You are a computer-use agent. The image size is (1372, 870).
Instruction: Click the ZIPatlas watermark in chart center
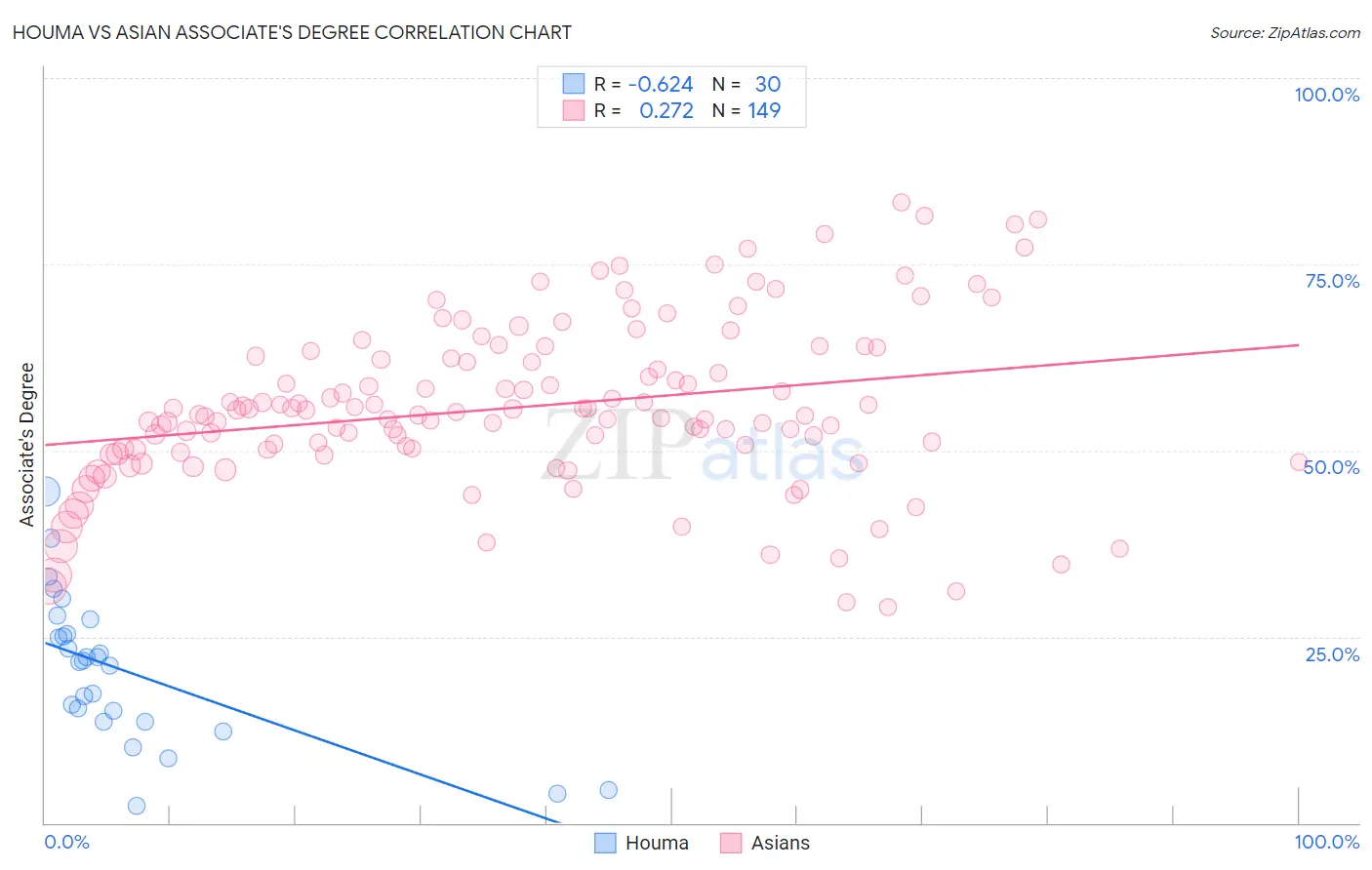[703, 447]
